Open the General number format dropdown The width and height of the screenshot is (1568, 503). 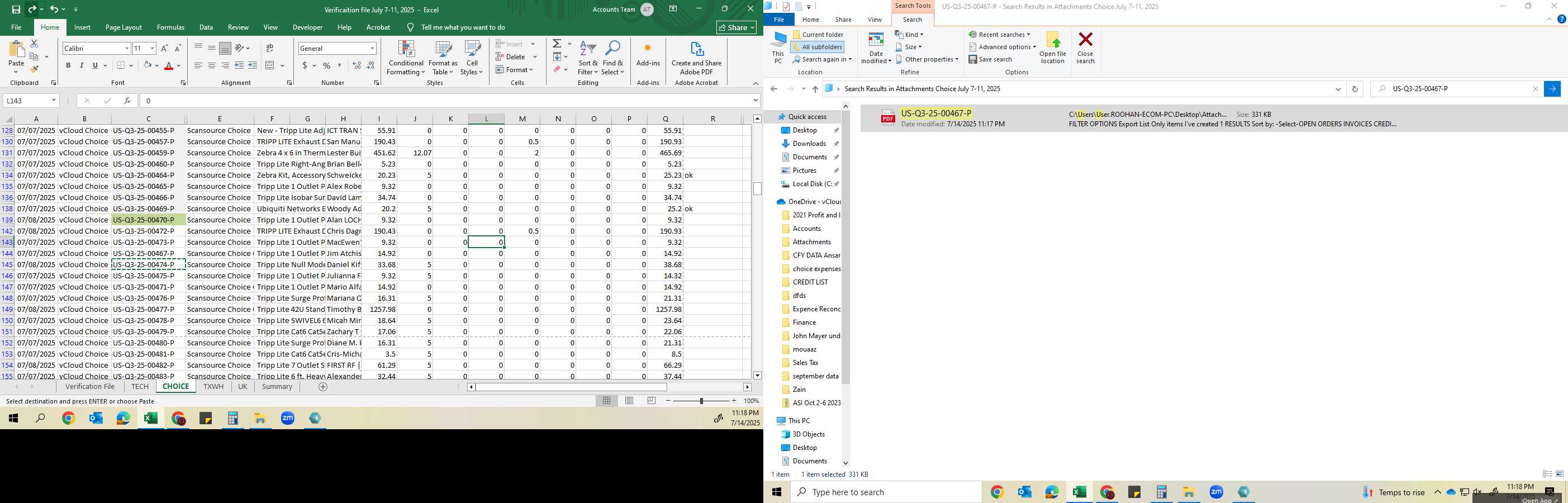coord(372,48)
